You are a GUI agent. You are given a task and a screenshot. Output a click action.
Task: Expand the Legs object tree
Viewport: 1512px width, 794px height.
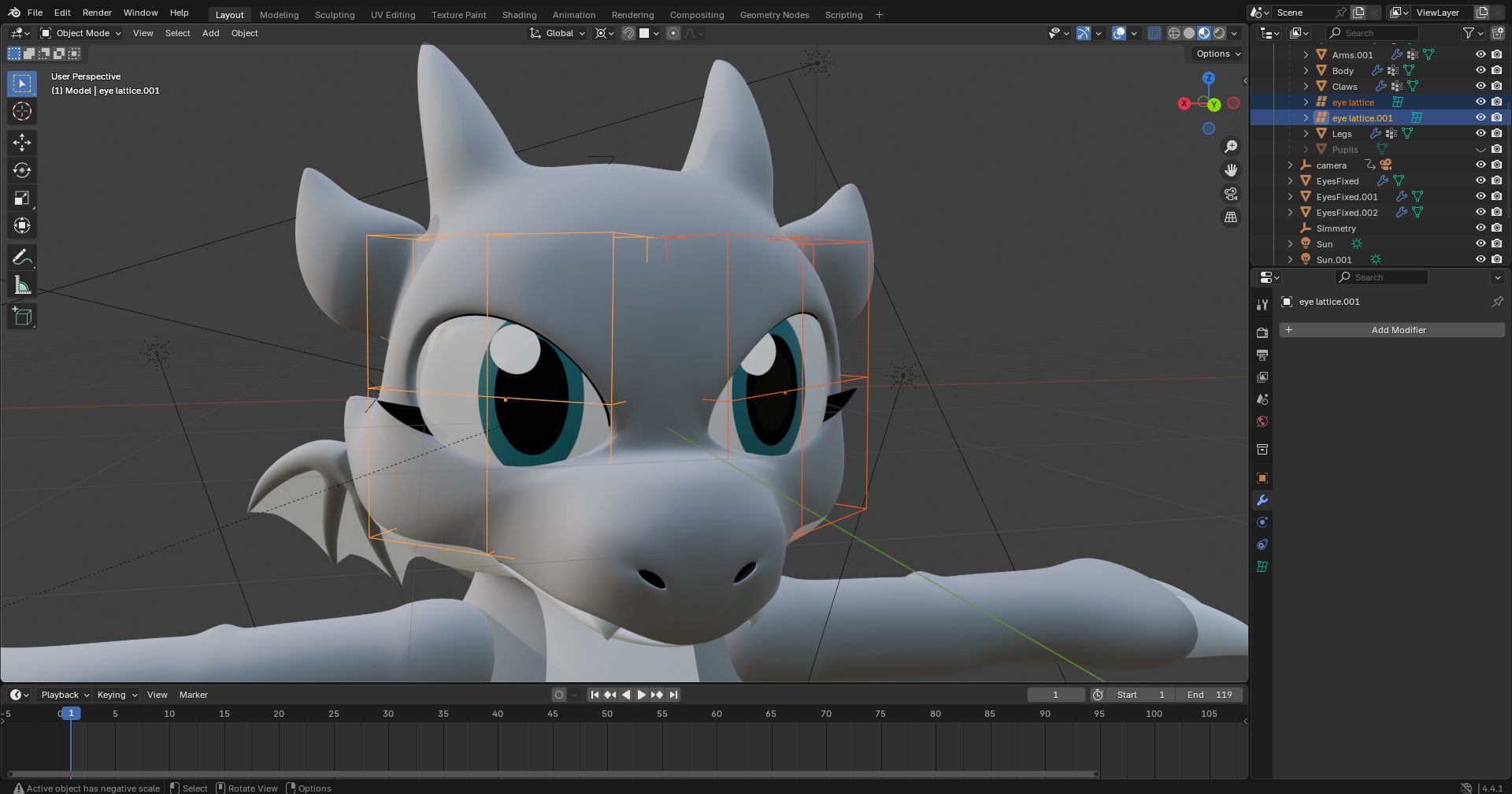click(x=1306, y=134)
